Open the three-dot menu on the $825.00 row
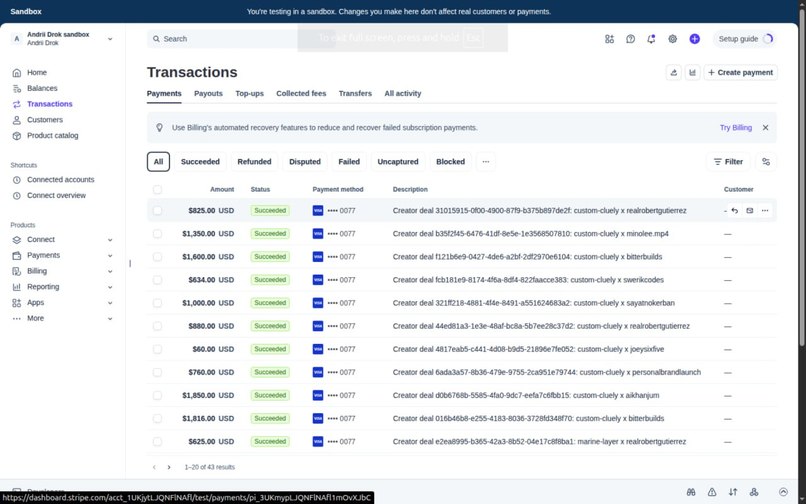The image size is (806, 504). pyautogui.click(x=765, y=210)
